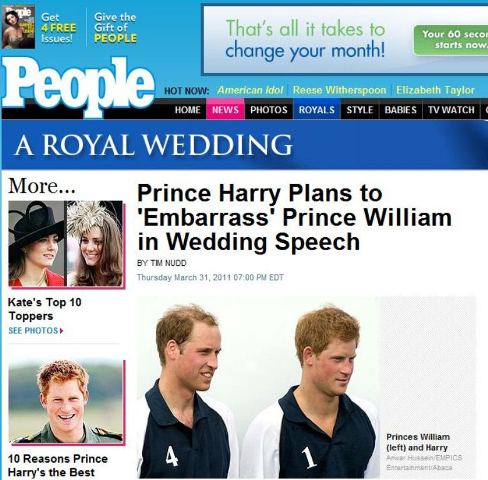This screenshot has width=488, height=480.
Task: Open the HOME menu item
Action: [x=187, y=110]
